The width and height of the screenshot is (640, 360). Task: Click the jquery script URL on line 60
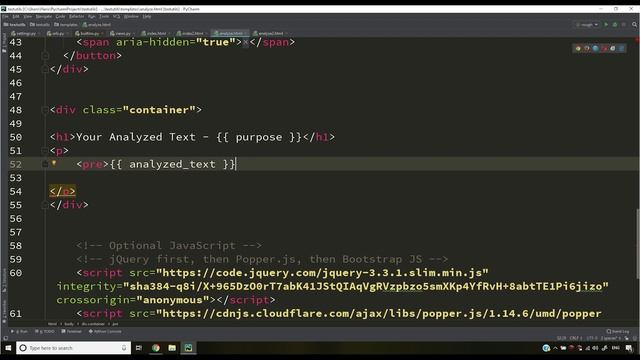(x=322, y=273)
